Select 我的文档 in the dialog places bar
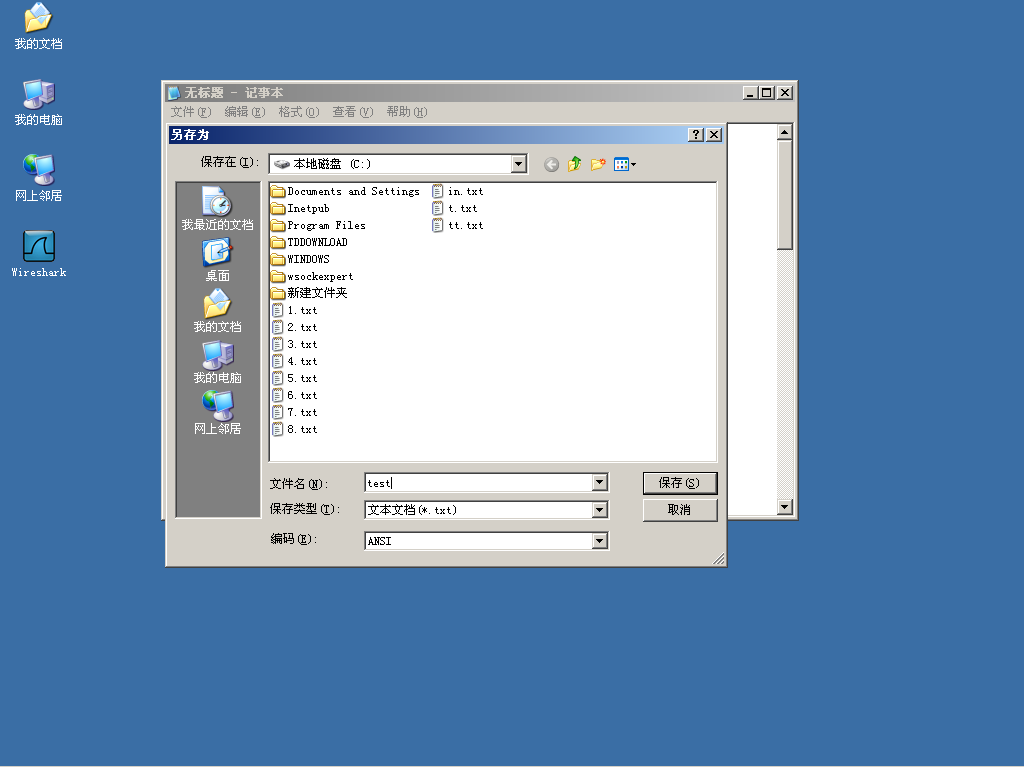This screenshot has width=1024, height=768. pos(217,311)
